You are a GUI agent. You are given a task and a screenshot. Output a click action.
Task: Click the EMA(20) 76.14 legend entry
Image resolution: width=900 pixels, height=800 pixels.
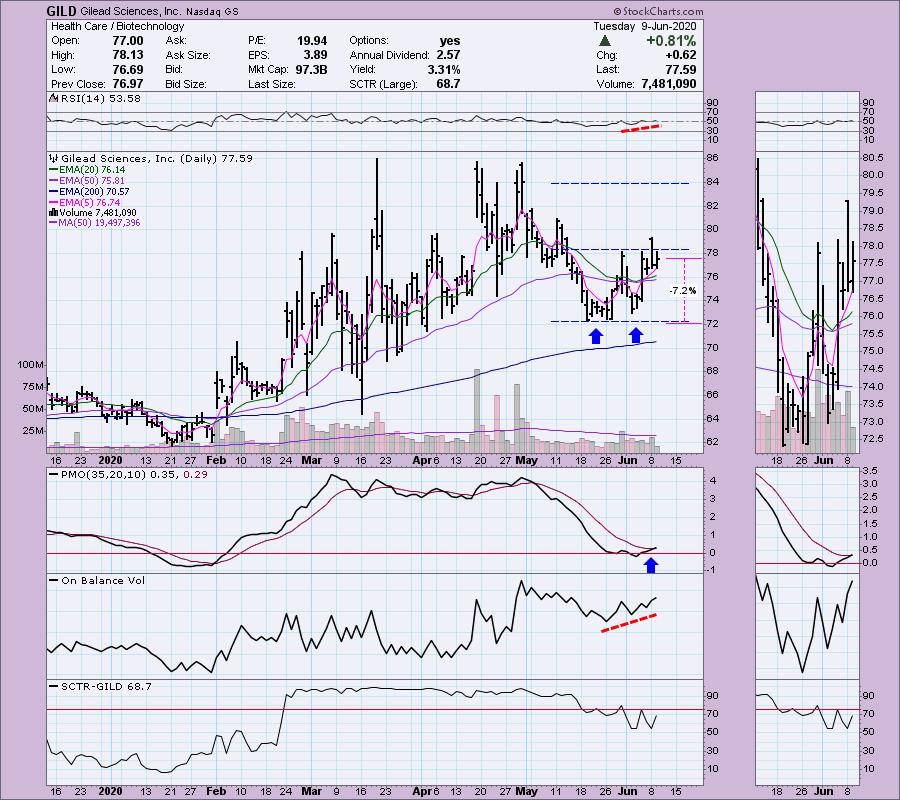92,170
